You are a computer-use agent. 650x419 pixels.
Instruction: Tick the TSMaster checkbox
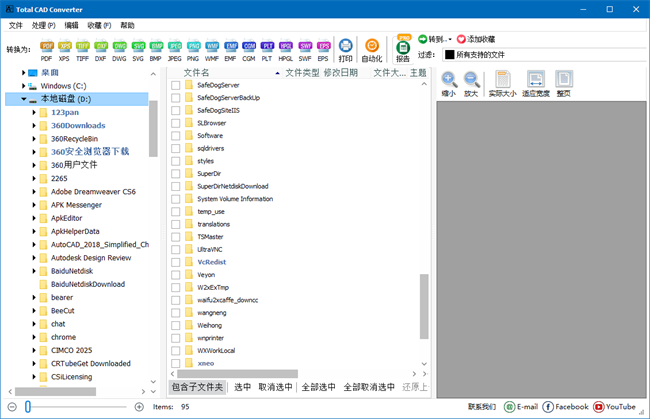tap(176, 237)
